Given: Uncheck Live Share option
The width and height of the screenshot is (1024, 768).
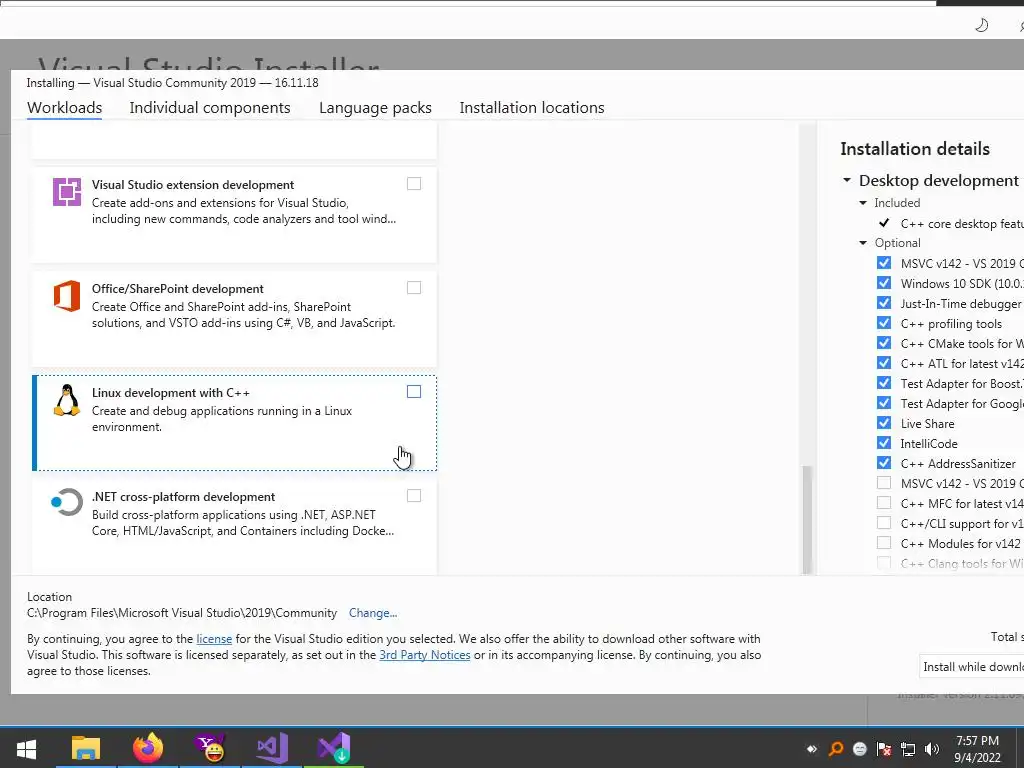Looking at the screenshot, I should [884, 423].
